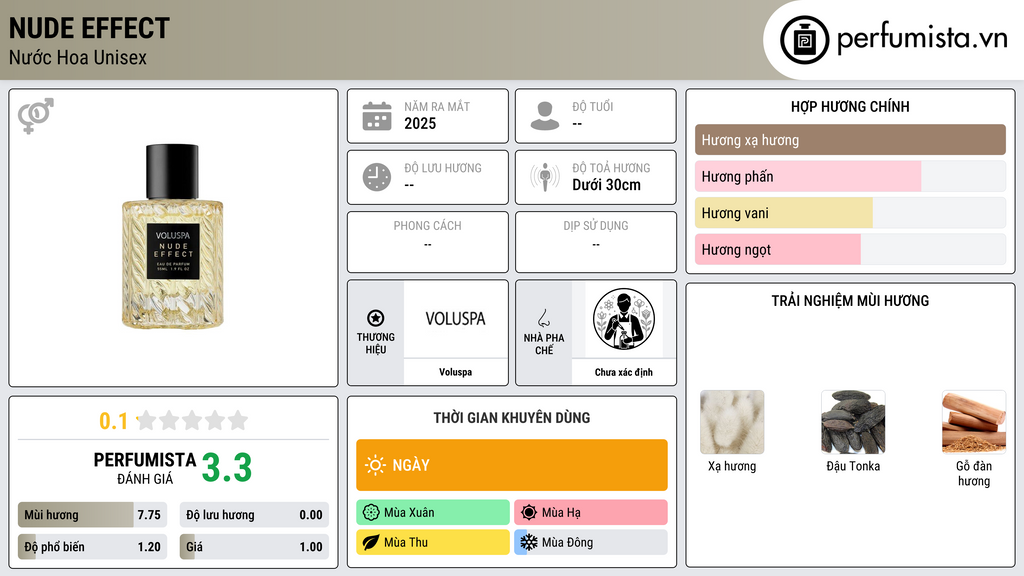Click the Độ lưu hương 0.00 rating bar
1024x576 pixels.
coord(254,515)
